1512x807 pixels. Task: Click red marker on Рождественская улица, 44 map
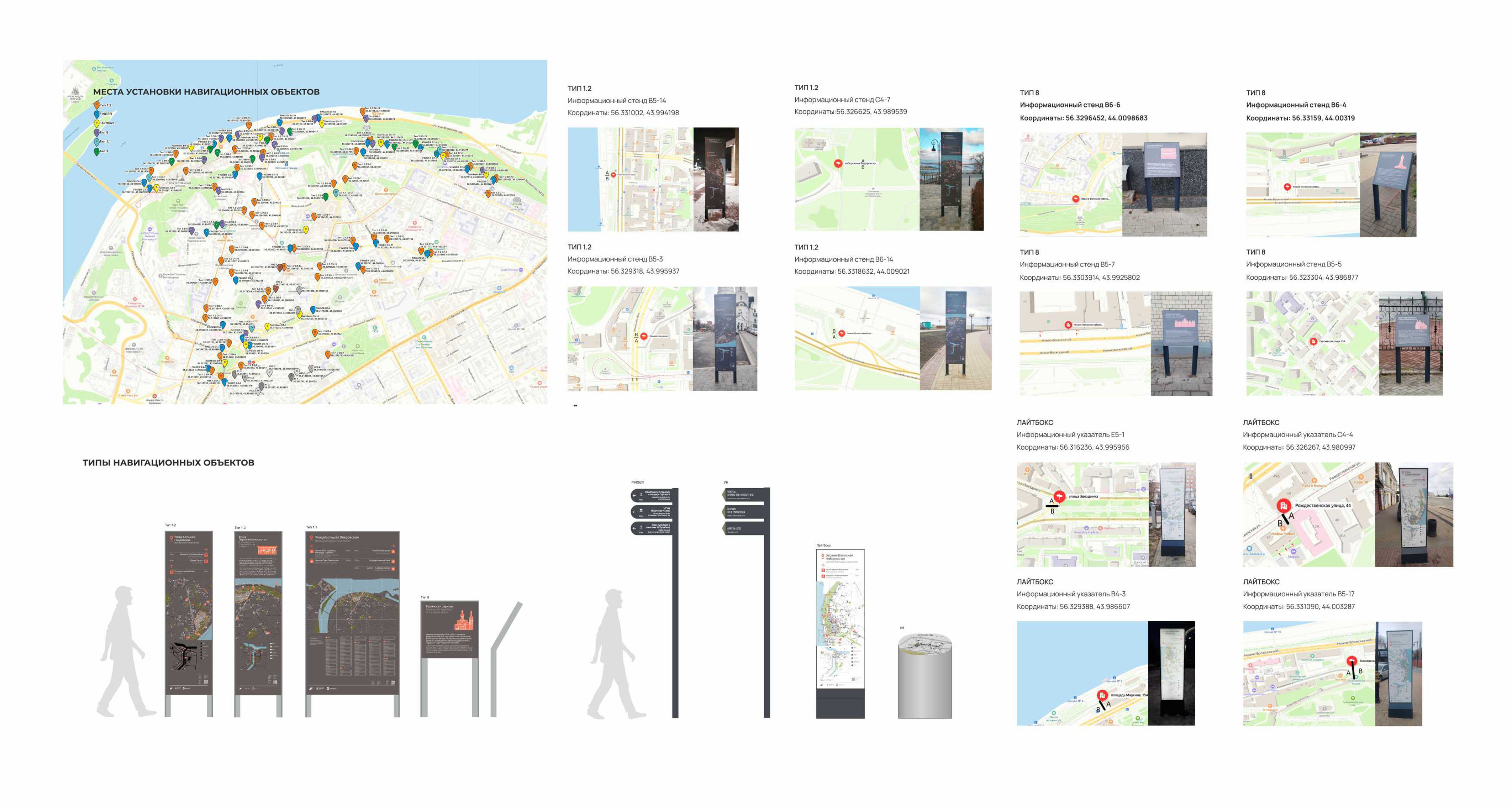[1284, 505]
